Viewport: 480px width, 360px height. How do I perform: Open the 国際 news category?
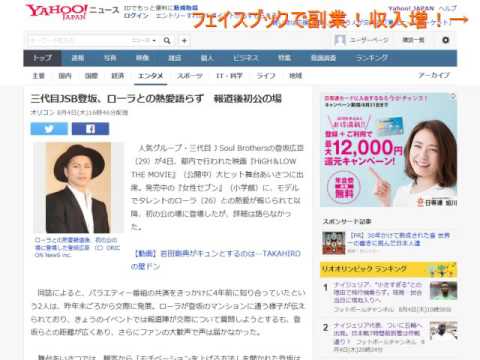pos(91,76)
